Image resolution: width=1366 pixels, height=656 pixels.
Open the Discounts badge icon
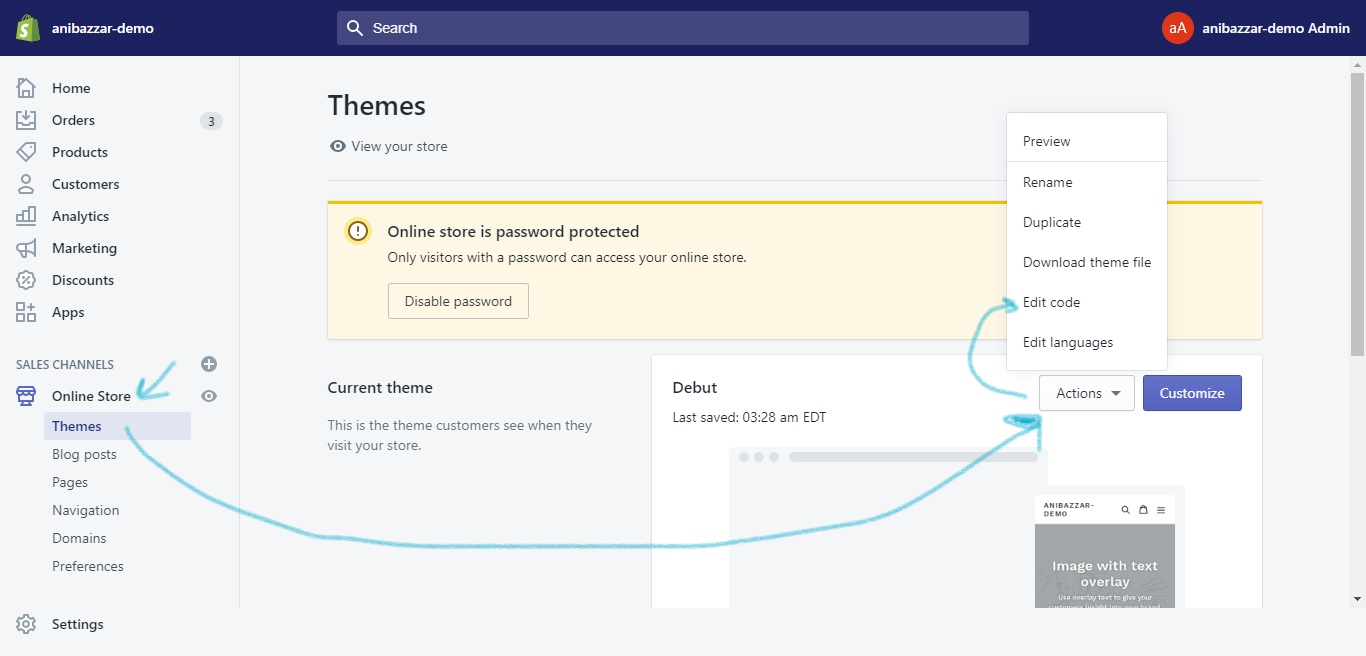[x=26, y=280]
